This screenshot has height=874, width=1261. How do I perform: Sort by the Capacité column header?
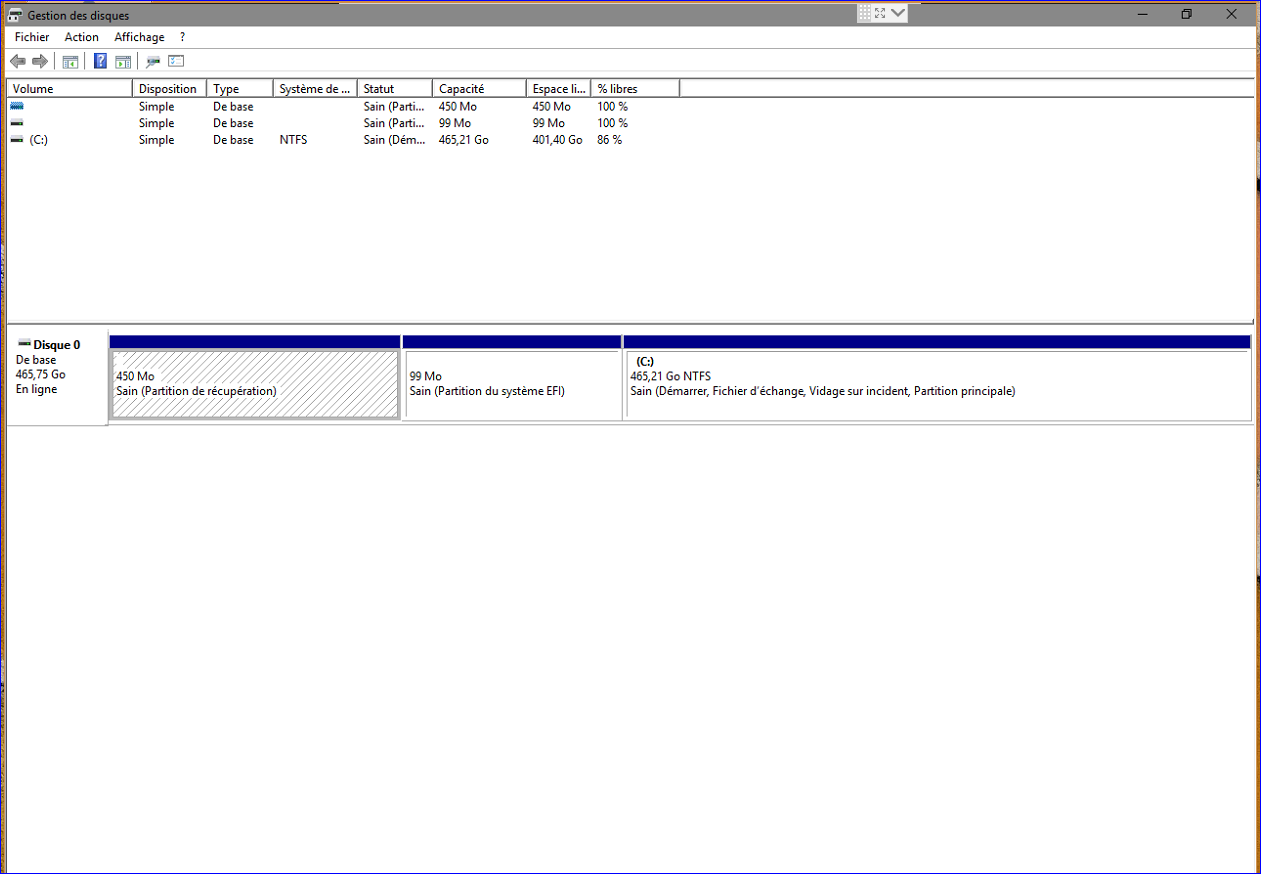479,89
